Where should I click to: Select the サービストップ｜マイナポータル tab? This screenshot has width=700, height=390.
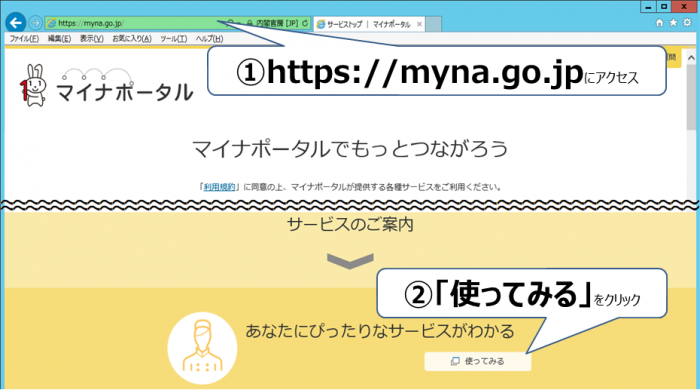point(368,24)
